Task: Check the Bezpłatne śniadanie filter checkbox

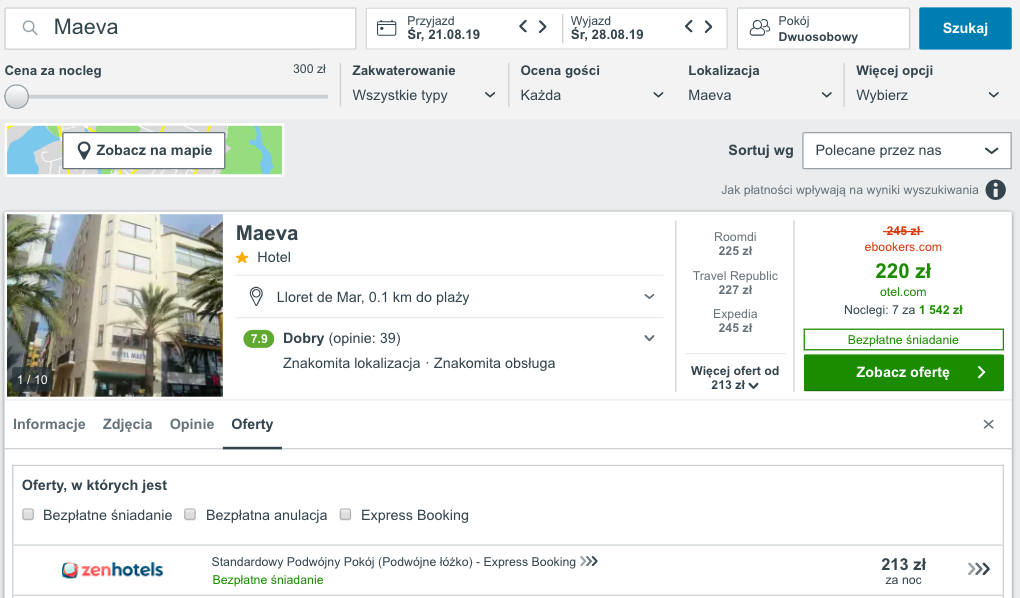Action: [28, 514]
